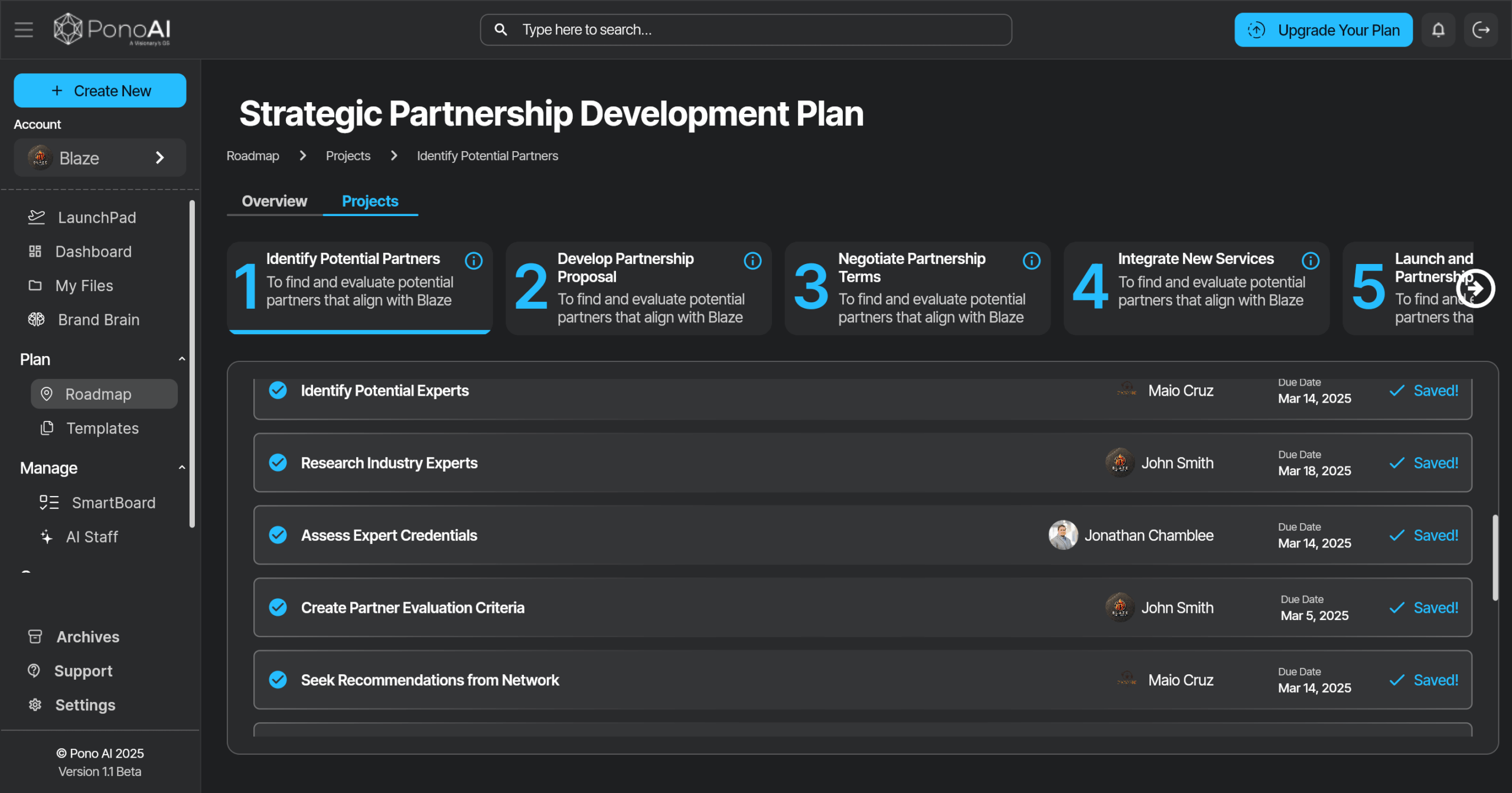Open info icon on Identify Potential Partners card
This screenshot has height=793, width=1512.
pos(474,260)
